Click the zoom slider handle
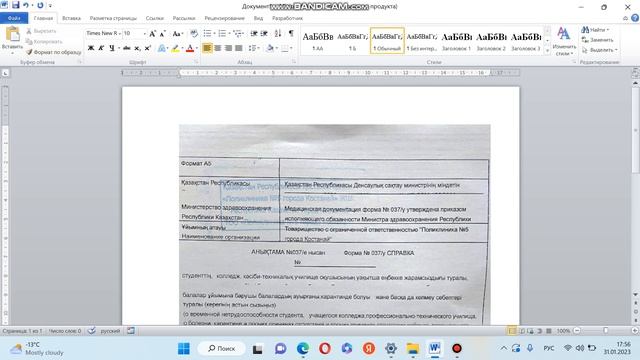Screen dimensions: 640x360 (606, 331)
